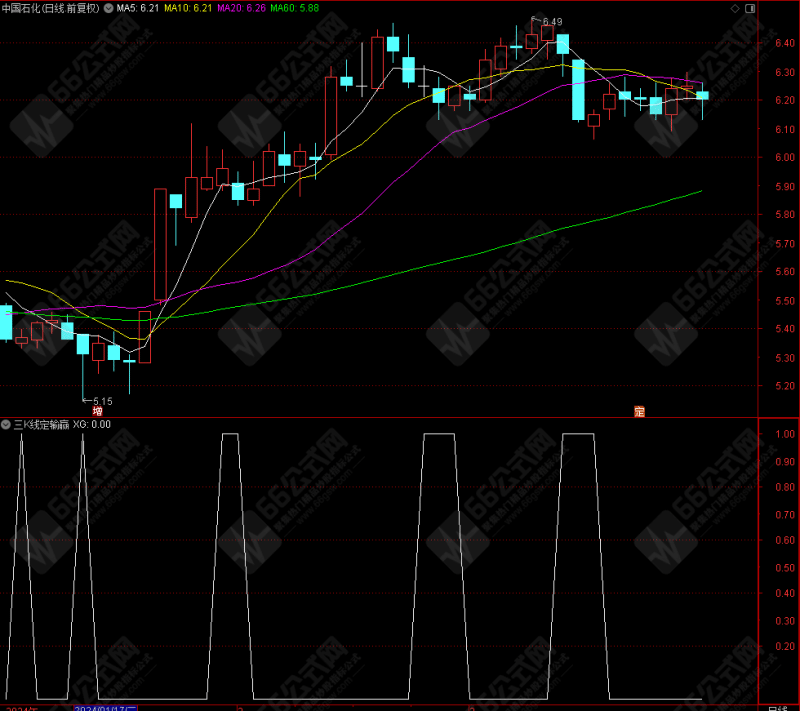Click the 5.70 price axis label

pyautogui.click(x=785, y=244)
